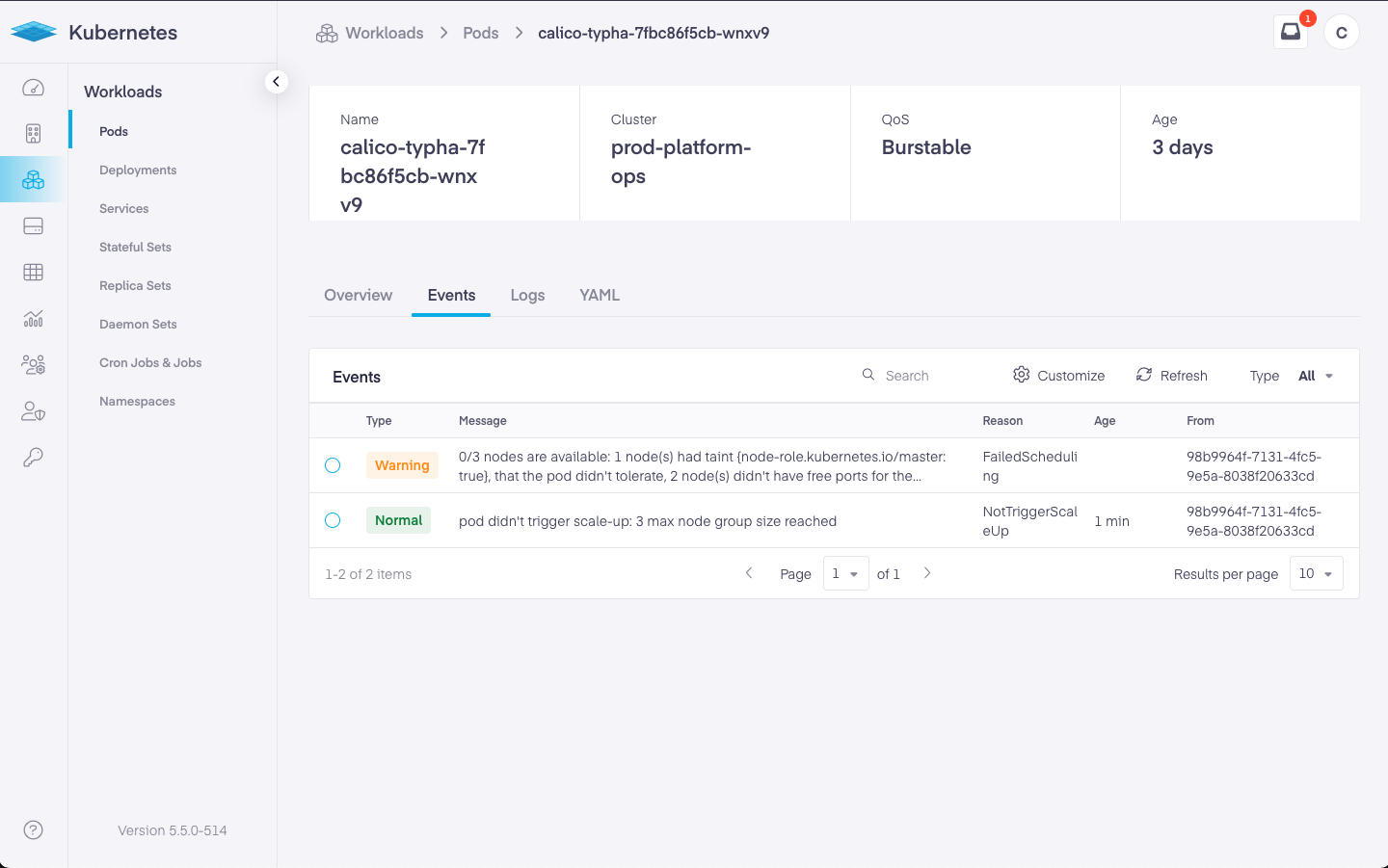Open the dashboard gauge icon in sidebar

point(33,88)
